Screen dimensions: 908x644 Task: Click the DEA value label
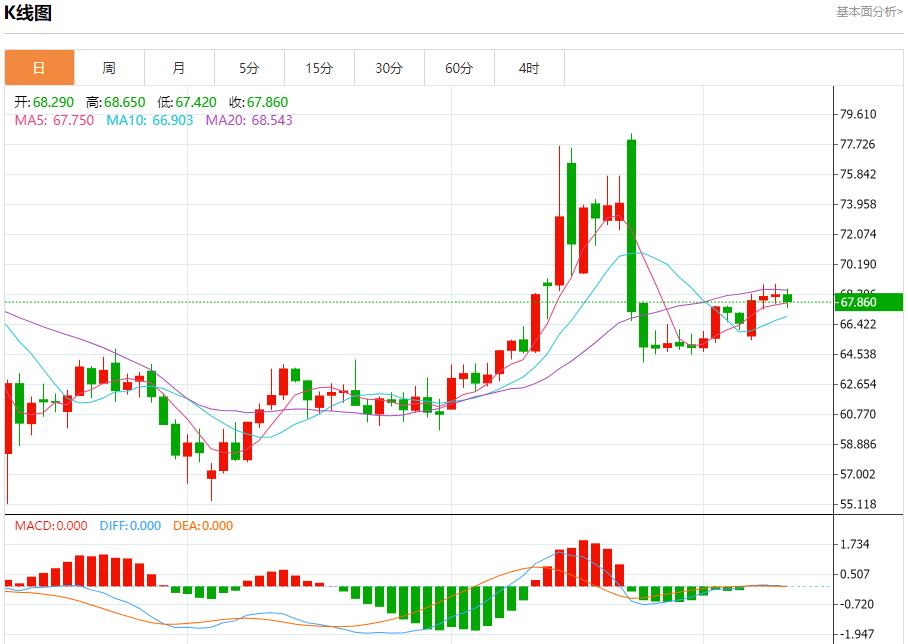tap(203, 526)
